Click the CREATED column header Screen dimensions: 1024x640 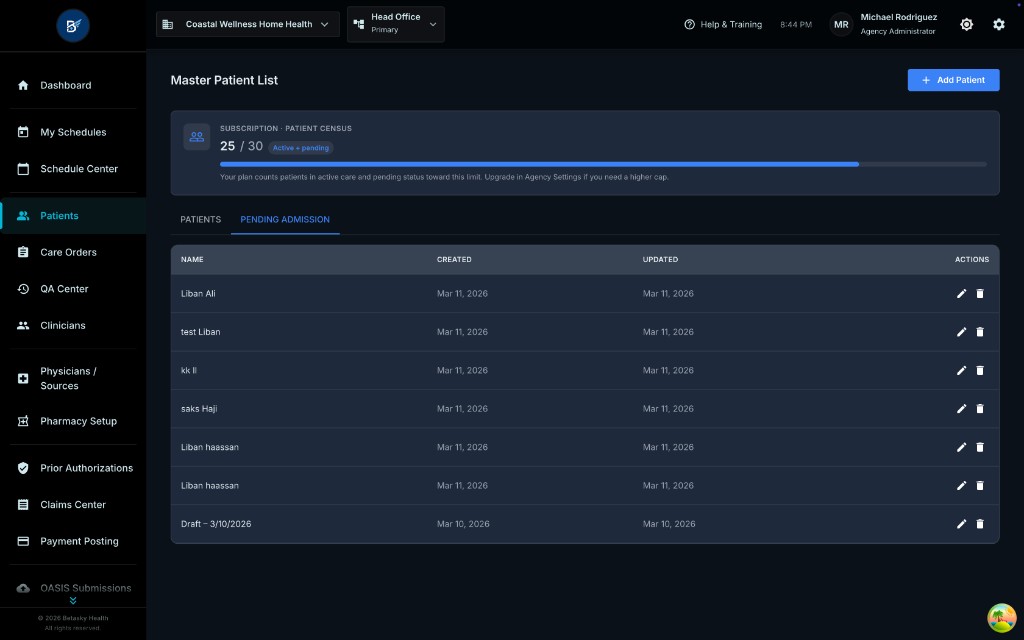click(x=454, y=259)
